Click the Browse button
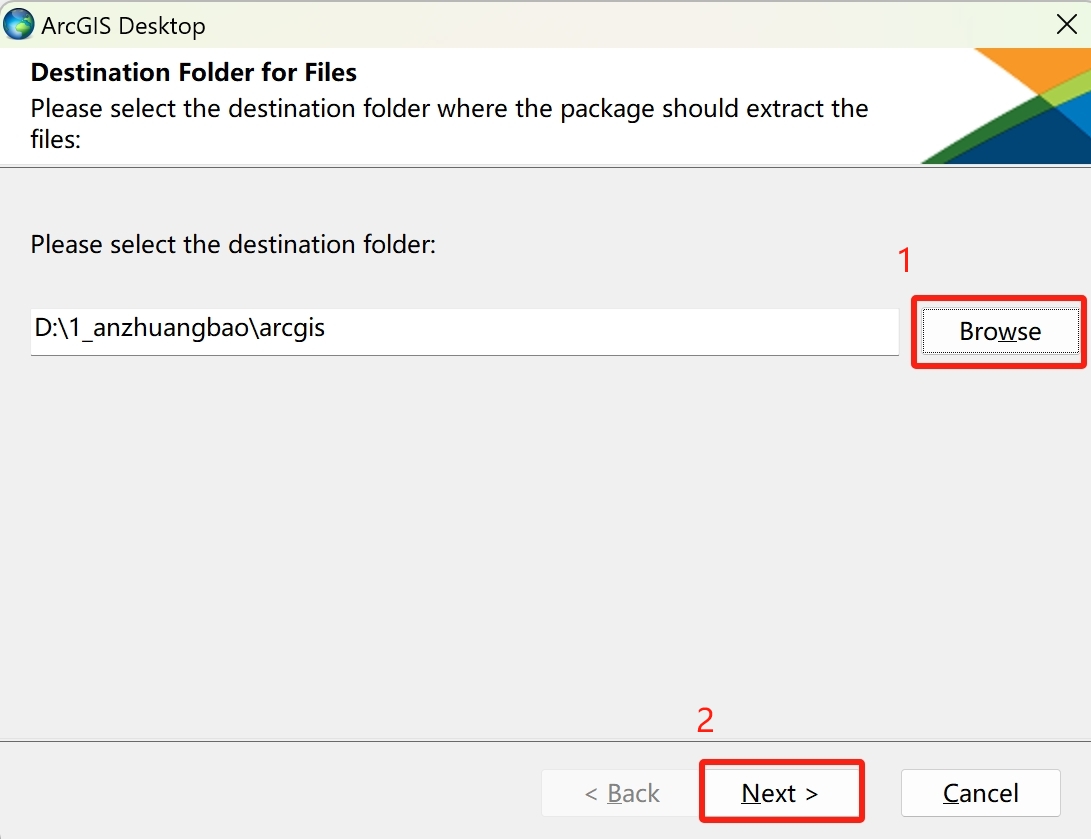 [1000, 332]
